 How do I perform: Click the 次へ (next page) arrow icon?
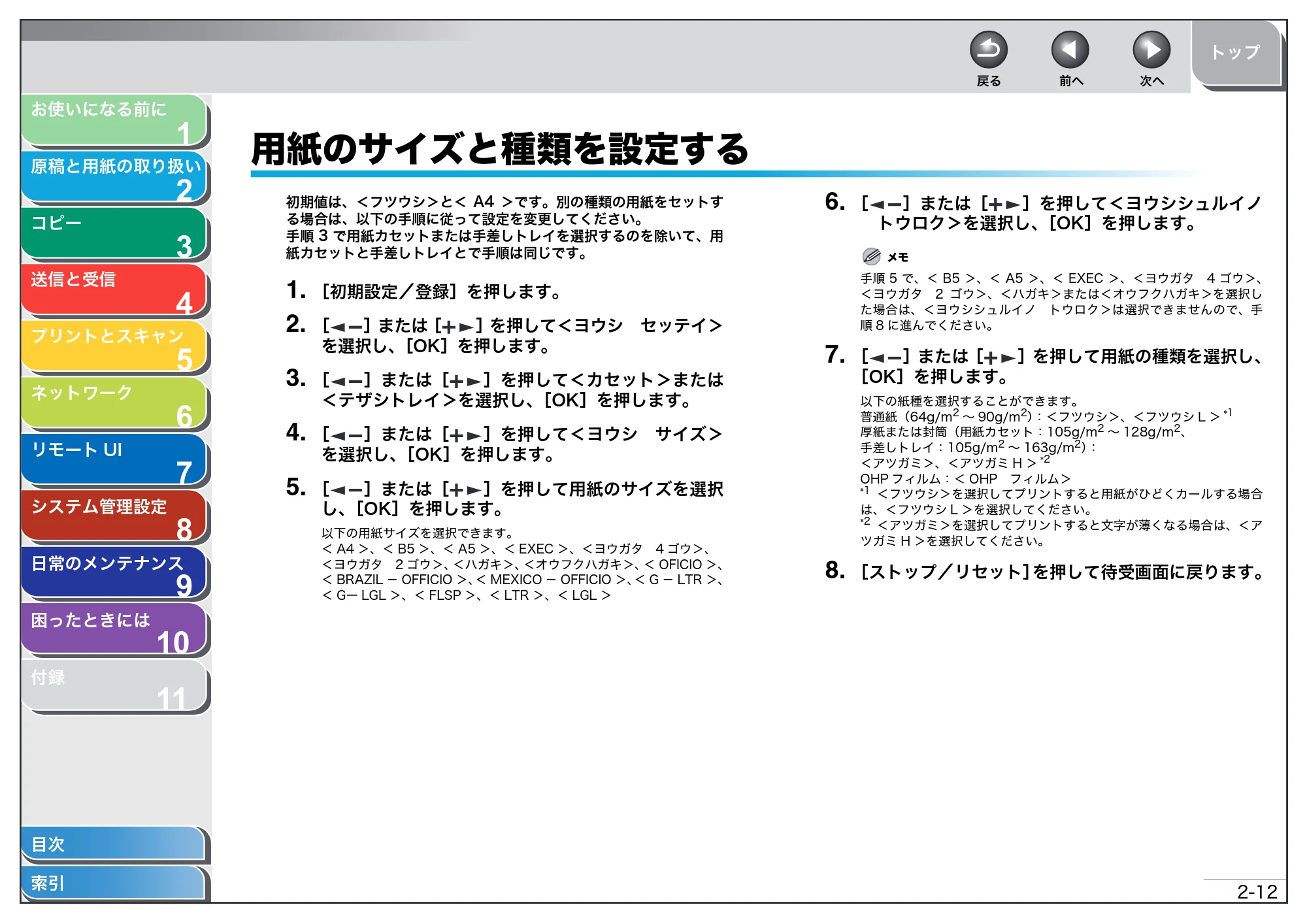pos(1151,50)
